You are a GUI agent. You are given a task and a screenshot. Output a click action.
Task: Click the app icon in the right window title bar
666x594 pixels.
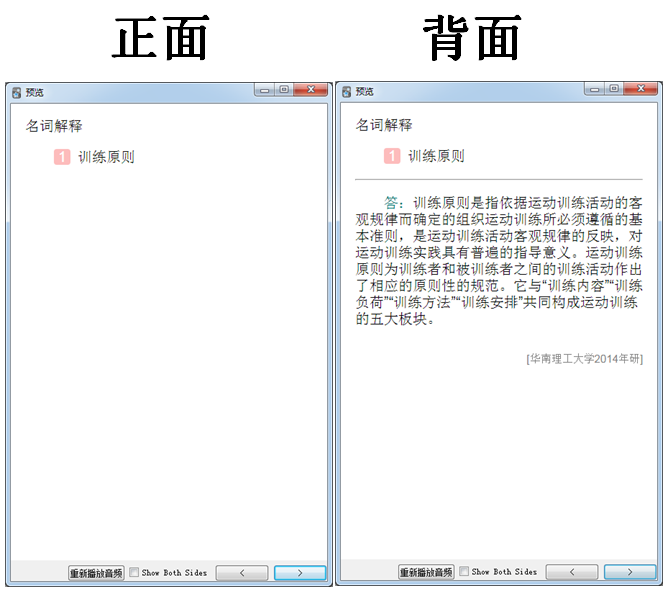pos(346,92)
